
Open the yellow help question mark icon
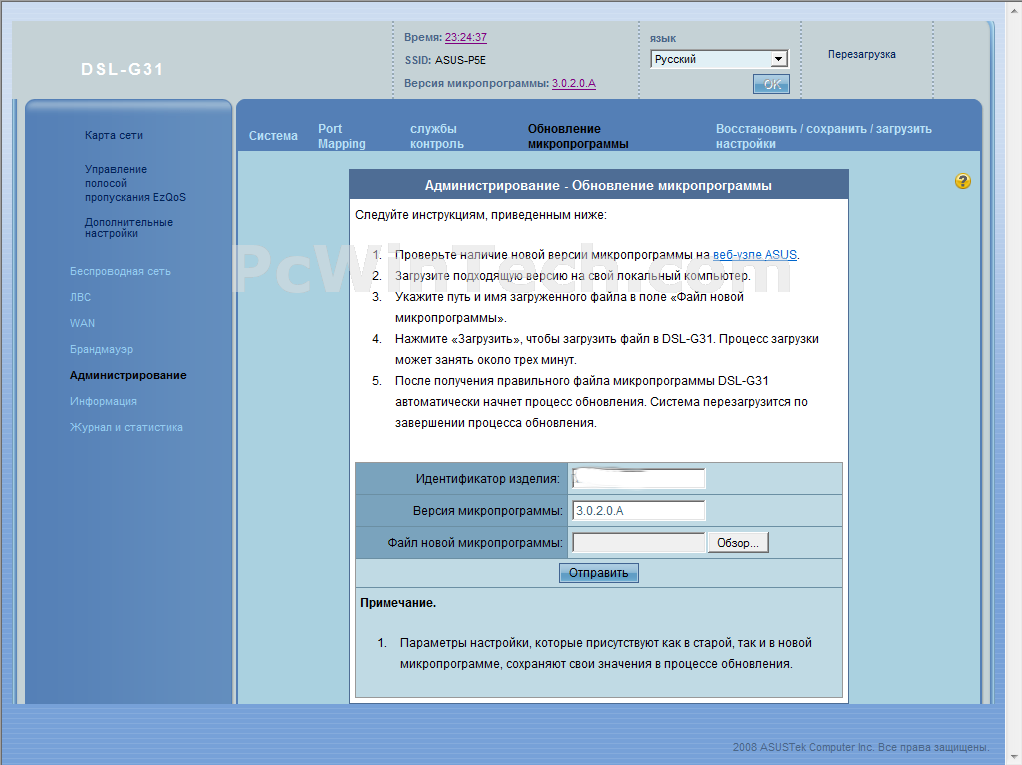[x=963, y=181]
